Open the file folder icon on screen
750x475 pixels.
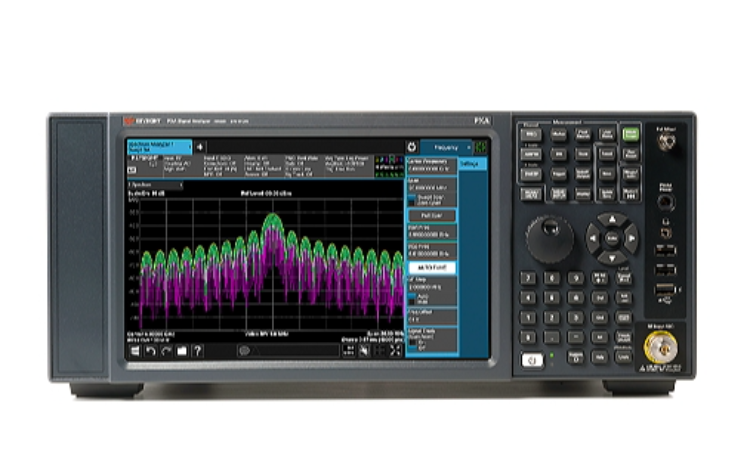(182, 352)
